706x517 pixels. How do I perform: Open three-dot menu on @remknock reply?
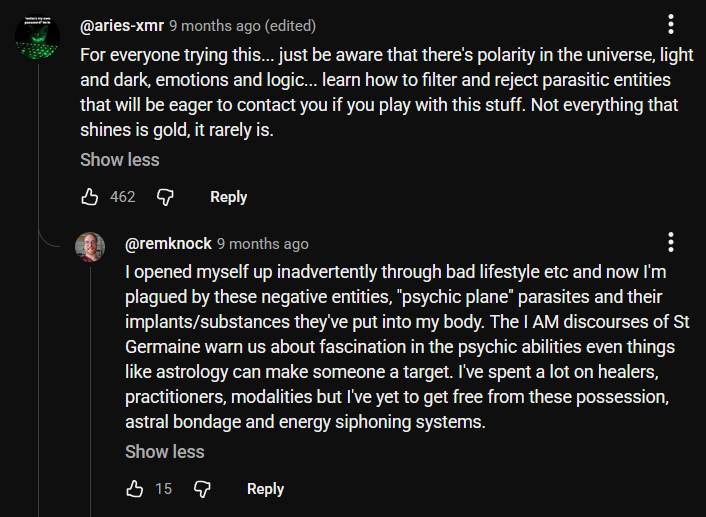click(671, 242)
